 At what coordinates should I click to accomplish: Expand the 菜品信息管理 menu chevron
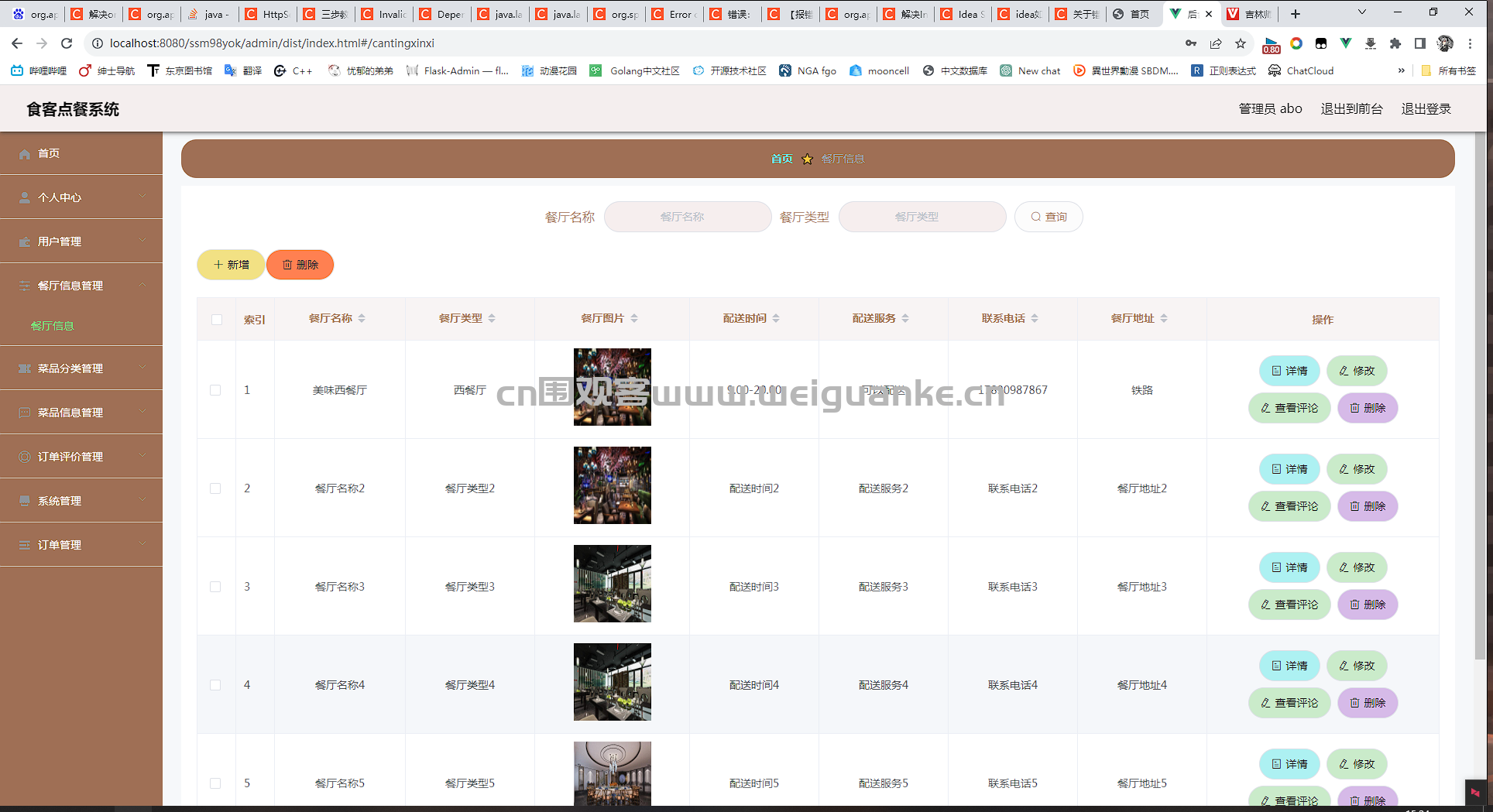(x=142, y=412)
